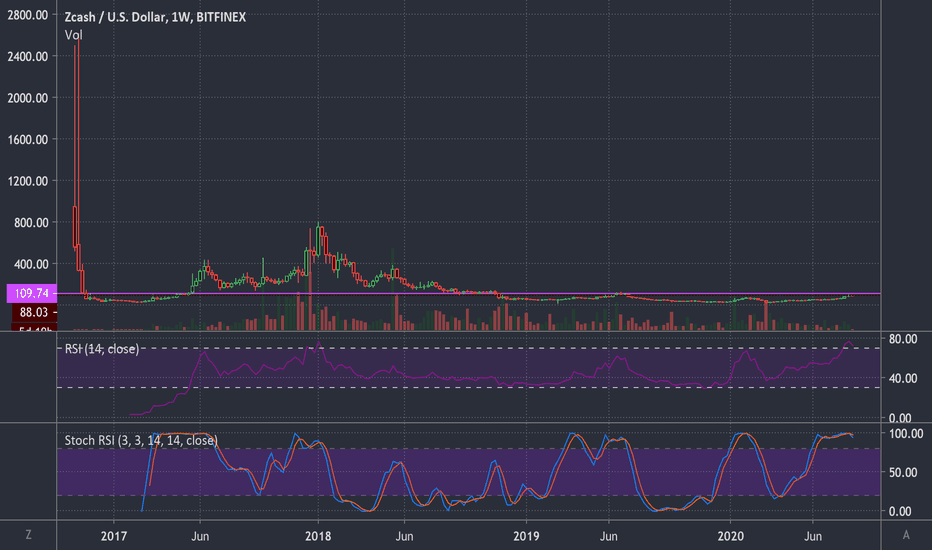Viewport: 932px width, 550px height.
Task: Click the 2020 label on time axis
Action: coord(731,536)
